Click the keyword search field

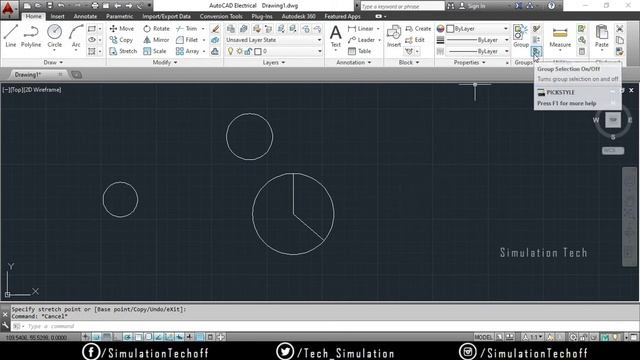[402, 6]
